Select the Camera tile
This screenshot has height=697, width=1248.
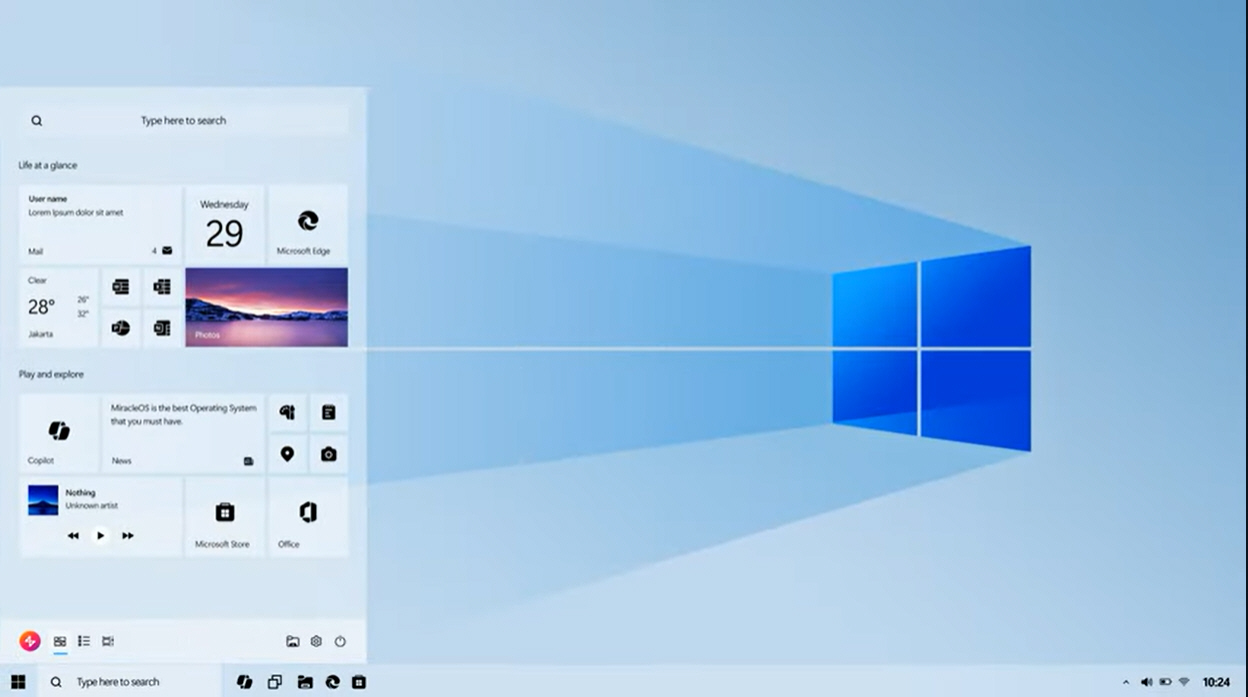(x=330, y=454)
